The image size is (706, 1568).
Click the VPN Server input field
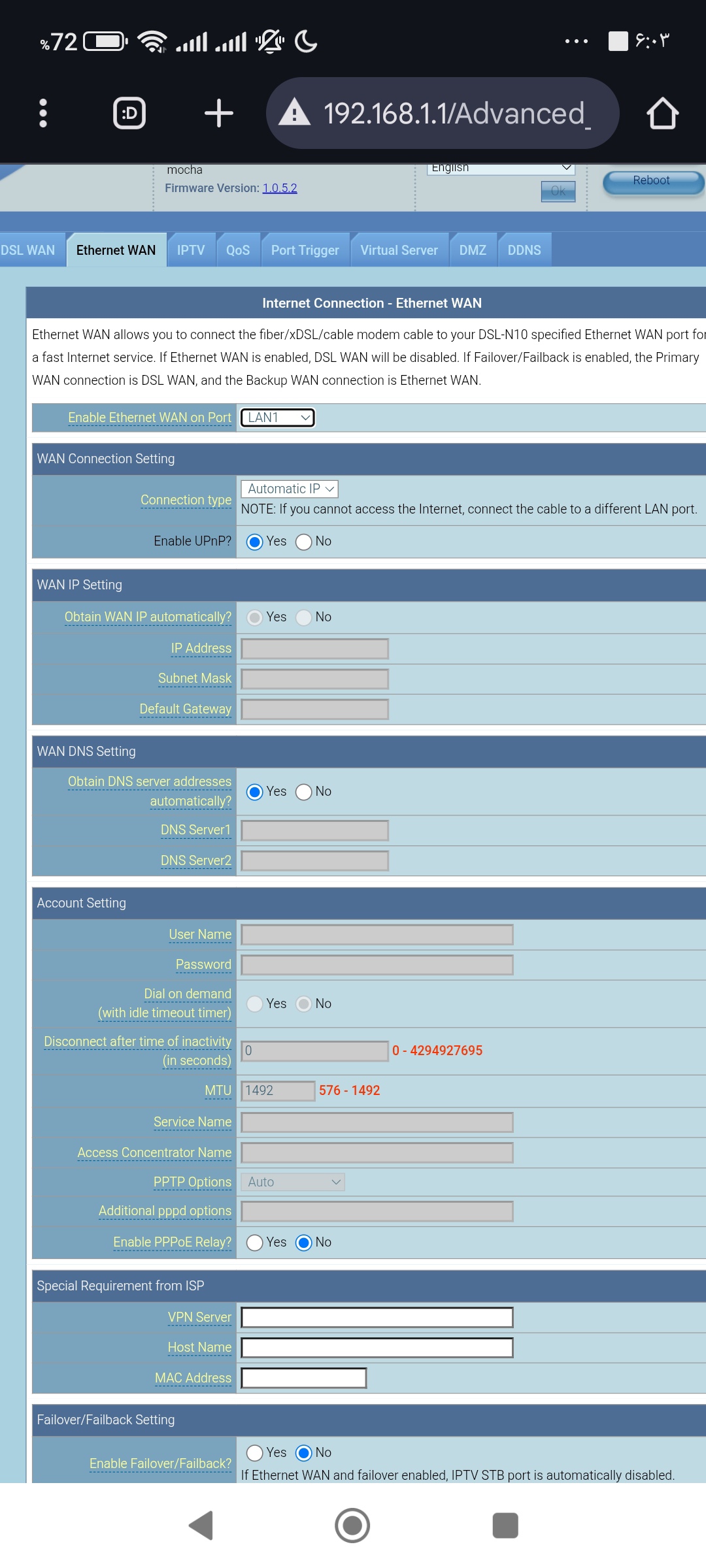point(377,1317)
